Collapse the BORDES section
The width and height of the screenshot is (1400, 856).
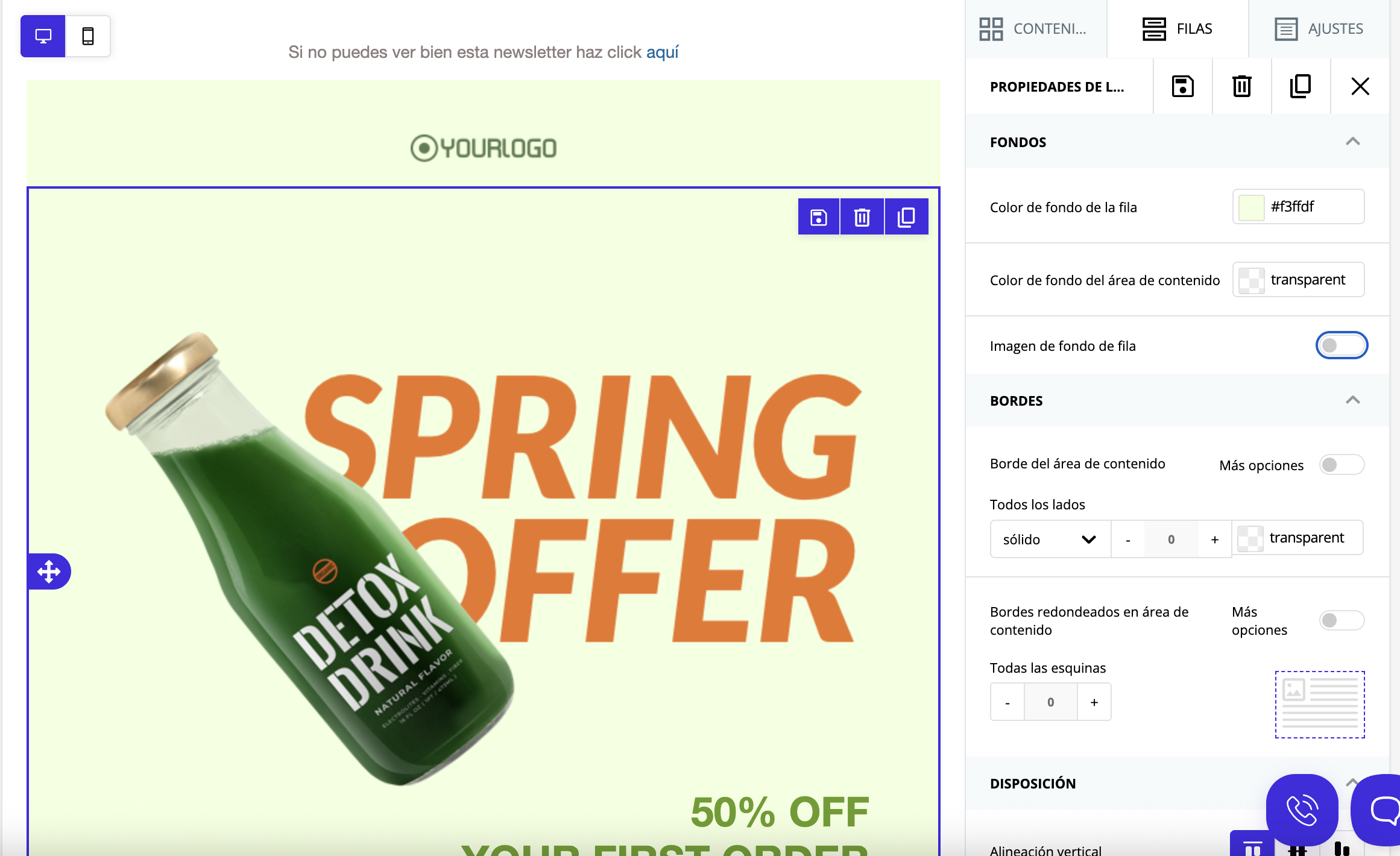click(1353, 400)
